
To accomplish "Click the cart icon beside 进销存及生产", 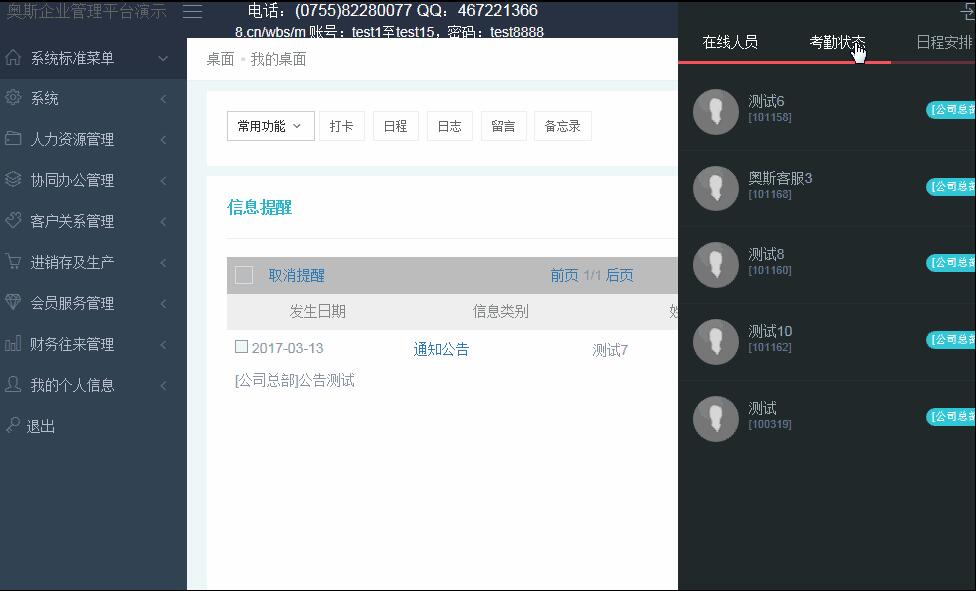I will tap(13, 262).
